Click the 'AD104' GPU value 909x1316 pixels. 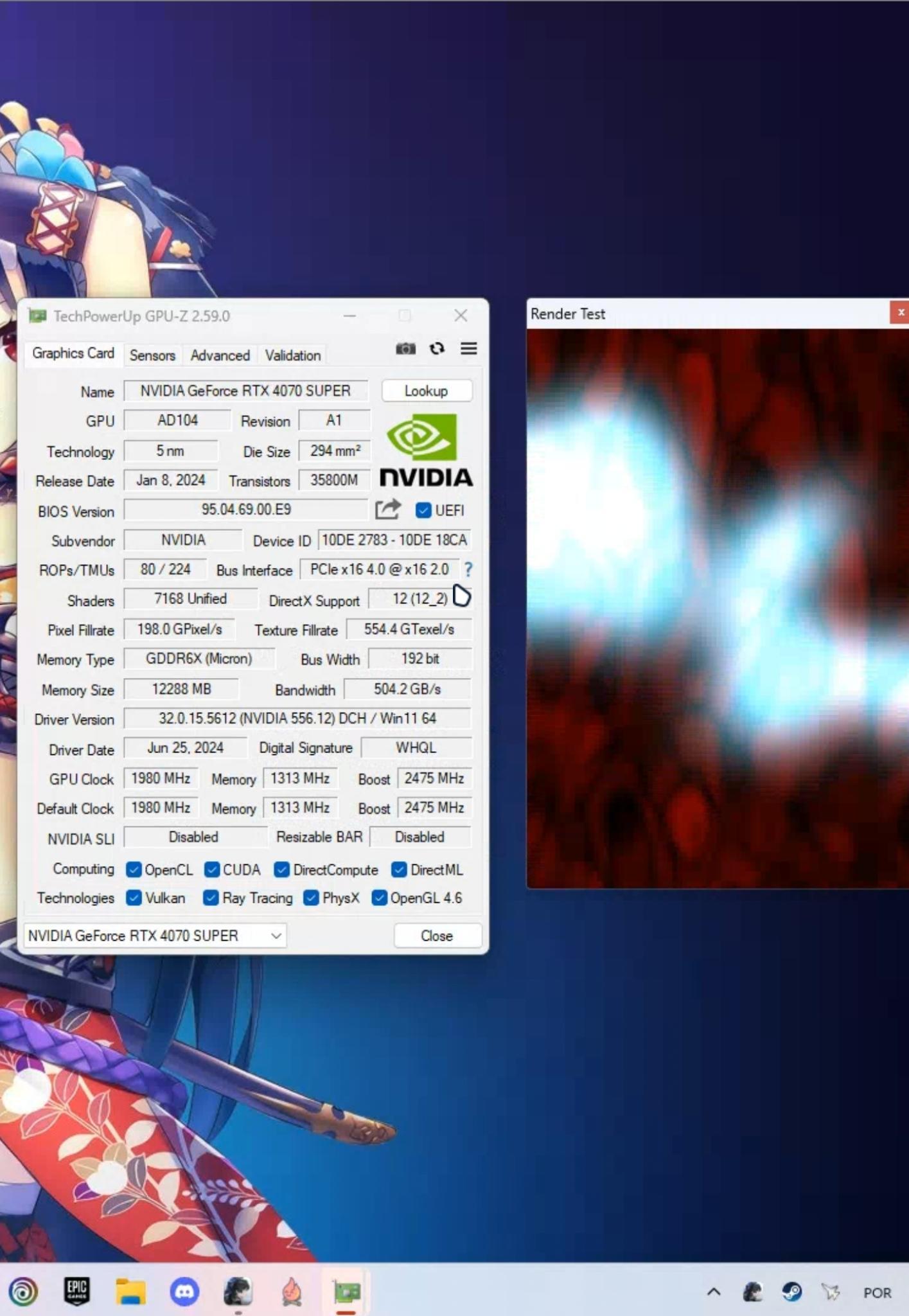coord(177,420)
